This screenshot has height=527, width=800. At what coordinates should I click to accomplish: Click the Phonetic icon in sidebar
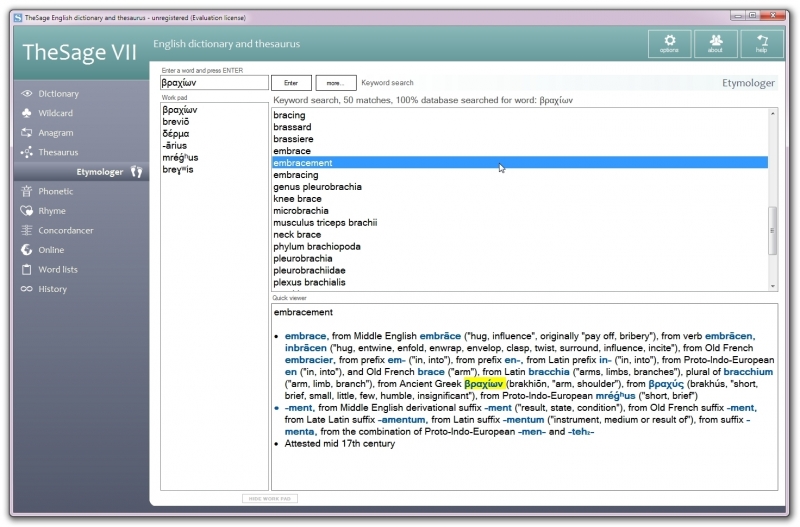click(x=27, y=191)
